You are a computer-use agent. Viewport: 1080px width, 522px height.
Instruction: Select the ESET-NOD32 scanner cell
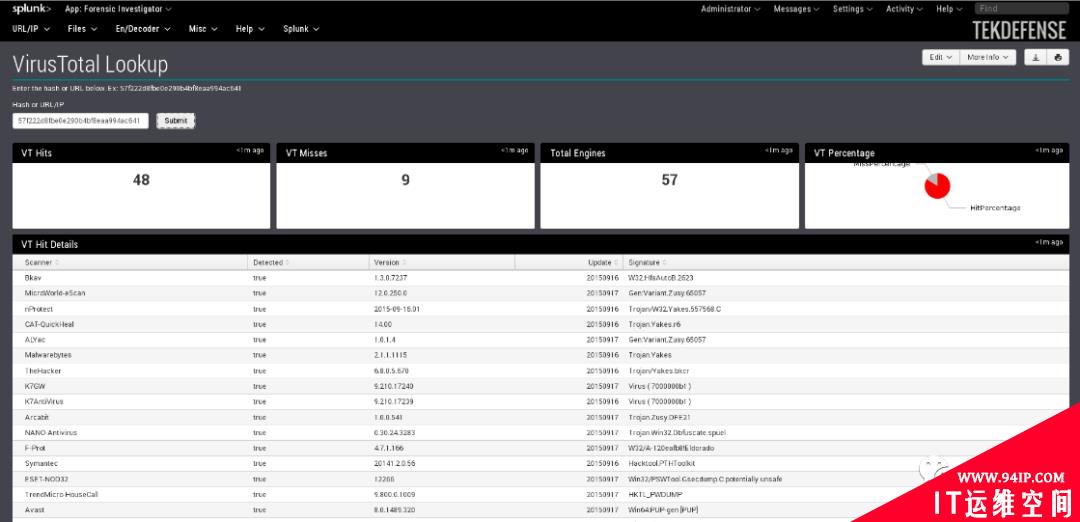click(45, 479)
